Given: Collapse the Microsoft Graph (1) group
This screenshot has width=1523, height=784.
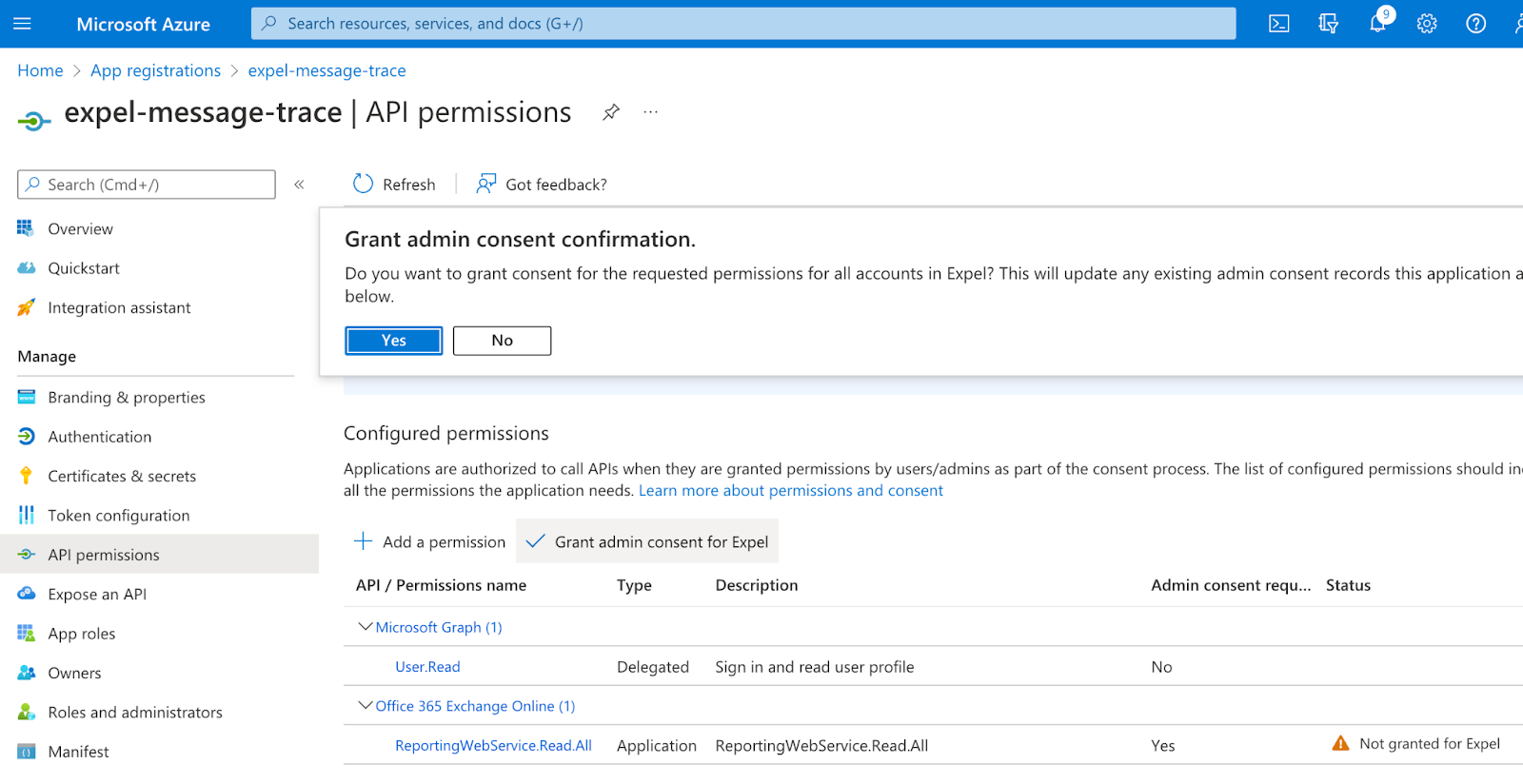Looking at the screenshot, I should coord(365,626).
